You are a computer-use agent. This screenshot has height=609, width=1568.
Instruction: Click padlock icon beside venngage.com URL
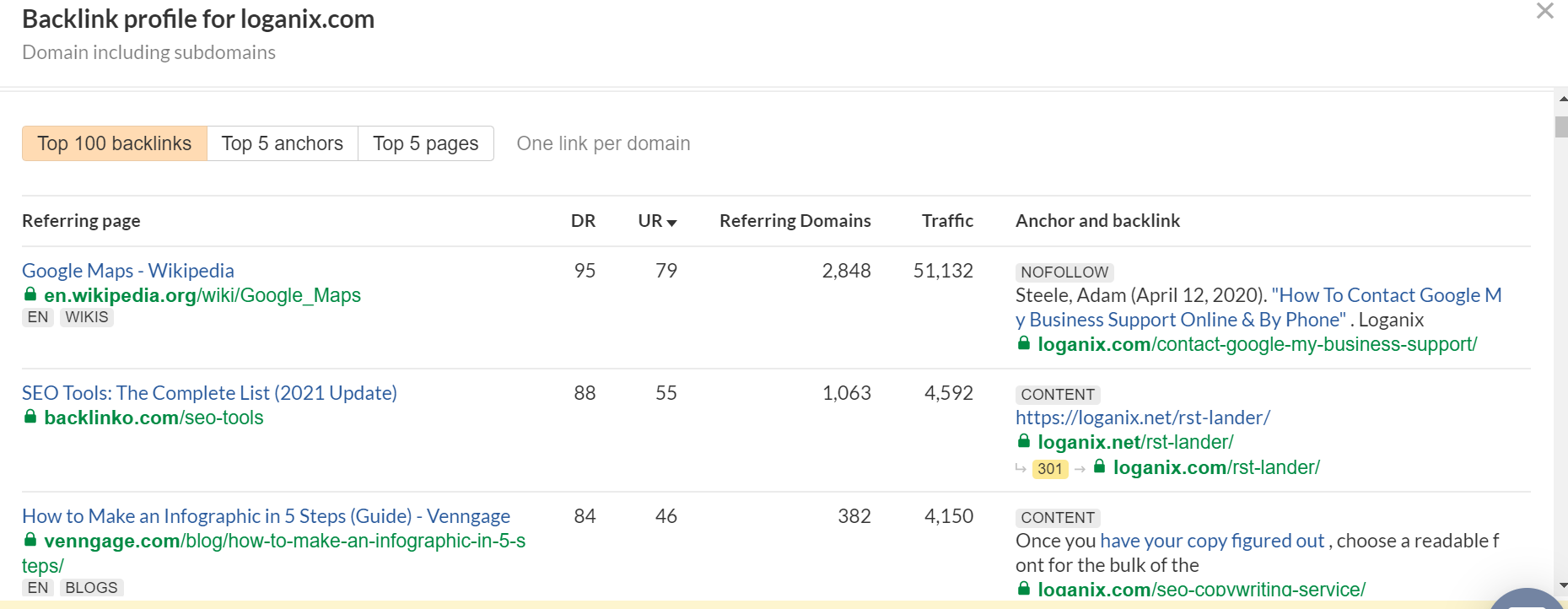pos(30,540)
